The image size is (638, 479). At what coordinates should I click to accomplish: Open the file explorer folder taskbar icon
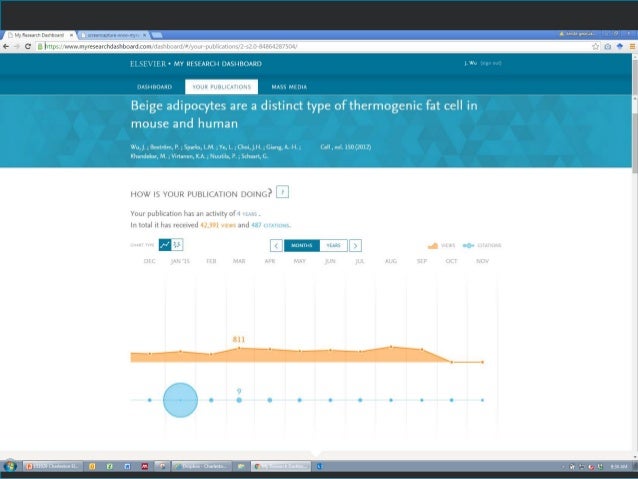pyautogui.click(x=241, y=466)
